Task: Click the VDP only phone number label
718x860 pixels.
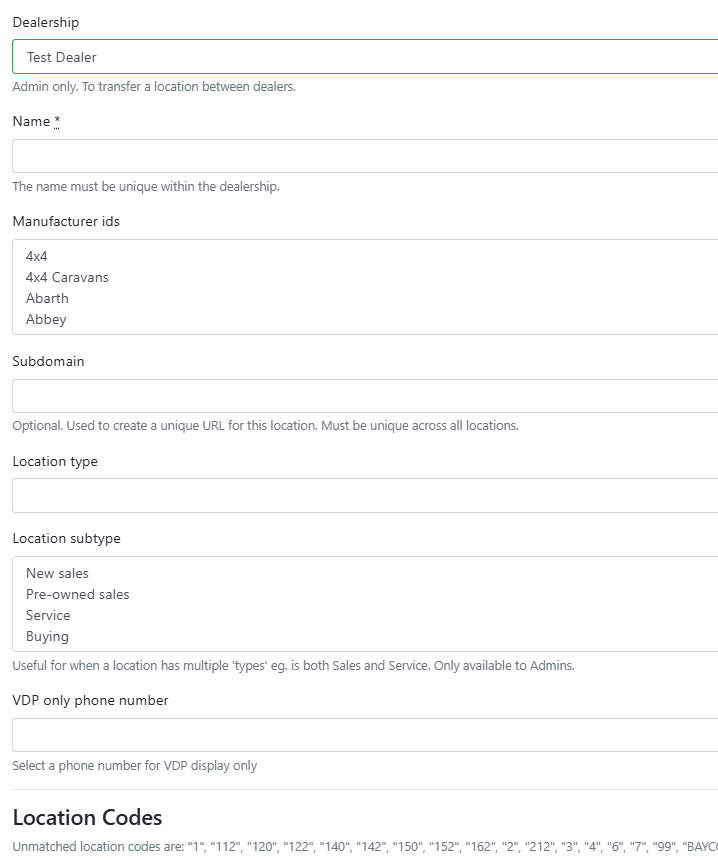Action: click(90, 700)
